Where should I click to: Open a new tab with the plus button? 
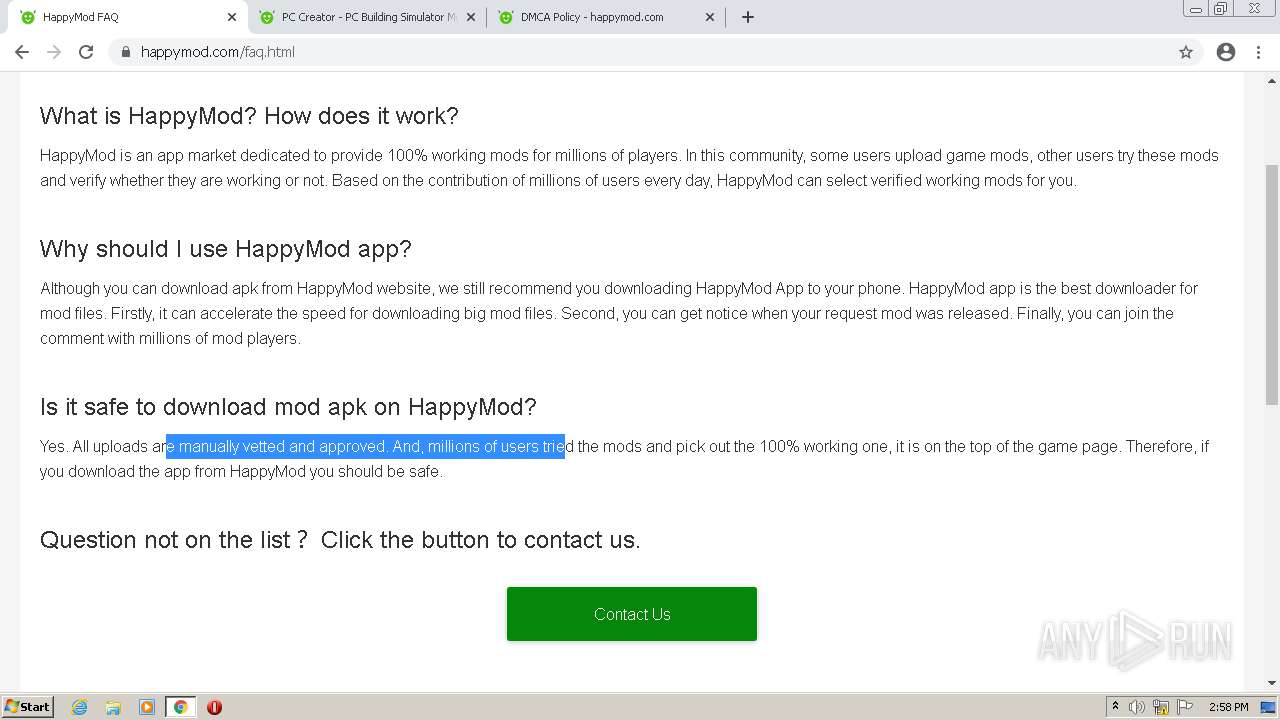pyautogui.click(x=747, y=17)
